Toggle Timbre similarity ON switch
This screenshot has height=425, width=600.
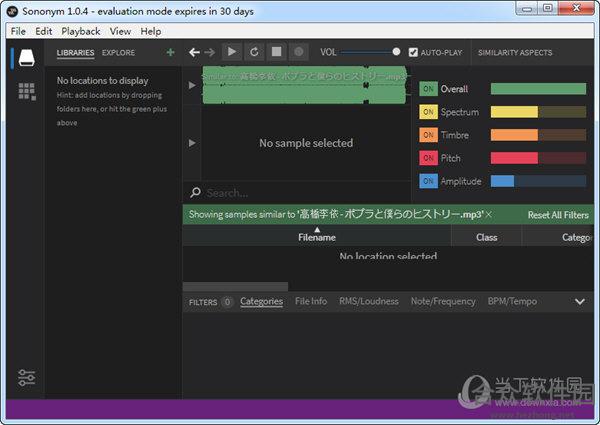point(428,135)
